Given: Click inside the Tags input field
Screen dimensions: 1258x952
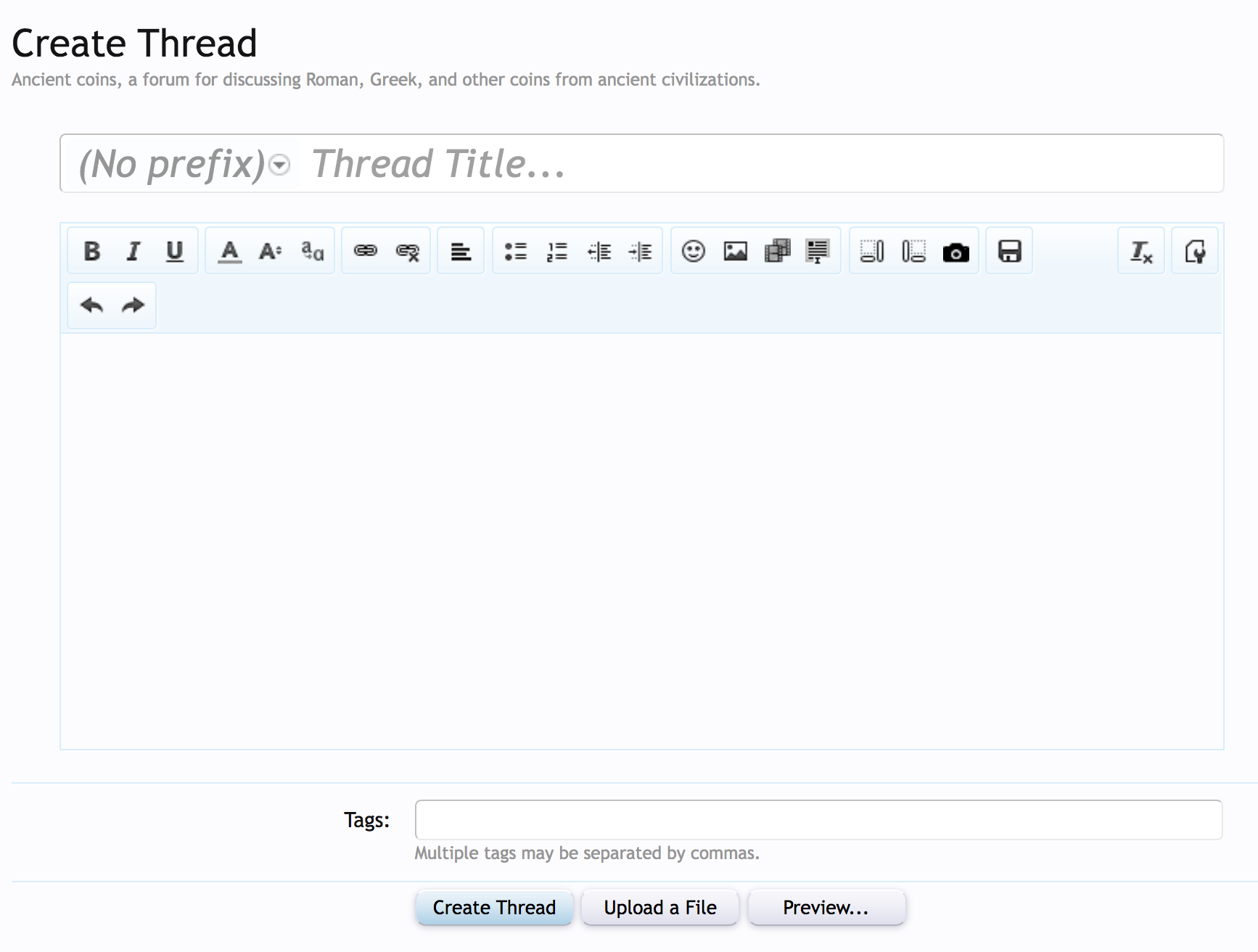Looking at the screenshot, I should pos(818,820).
